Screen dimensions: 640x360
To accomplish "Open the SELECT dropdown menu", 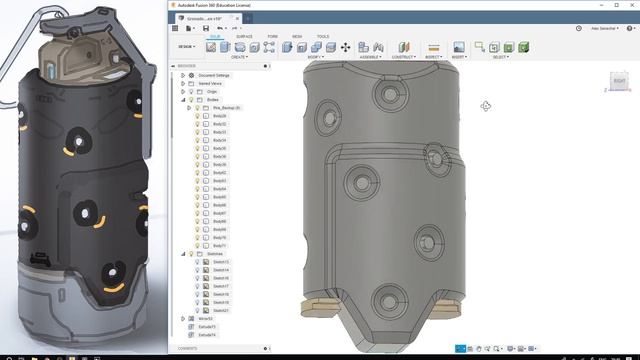I will [501, 57].
